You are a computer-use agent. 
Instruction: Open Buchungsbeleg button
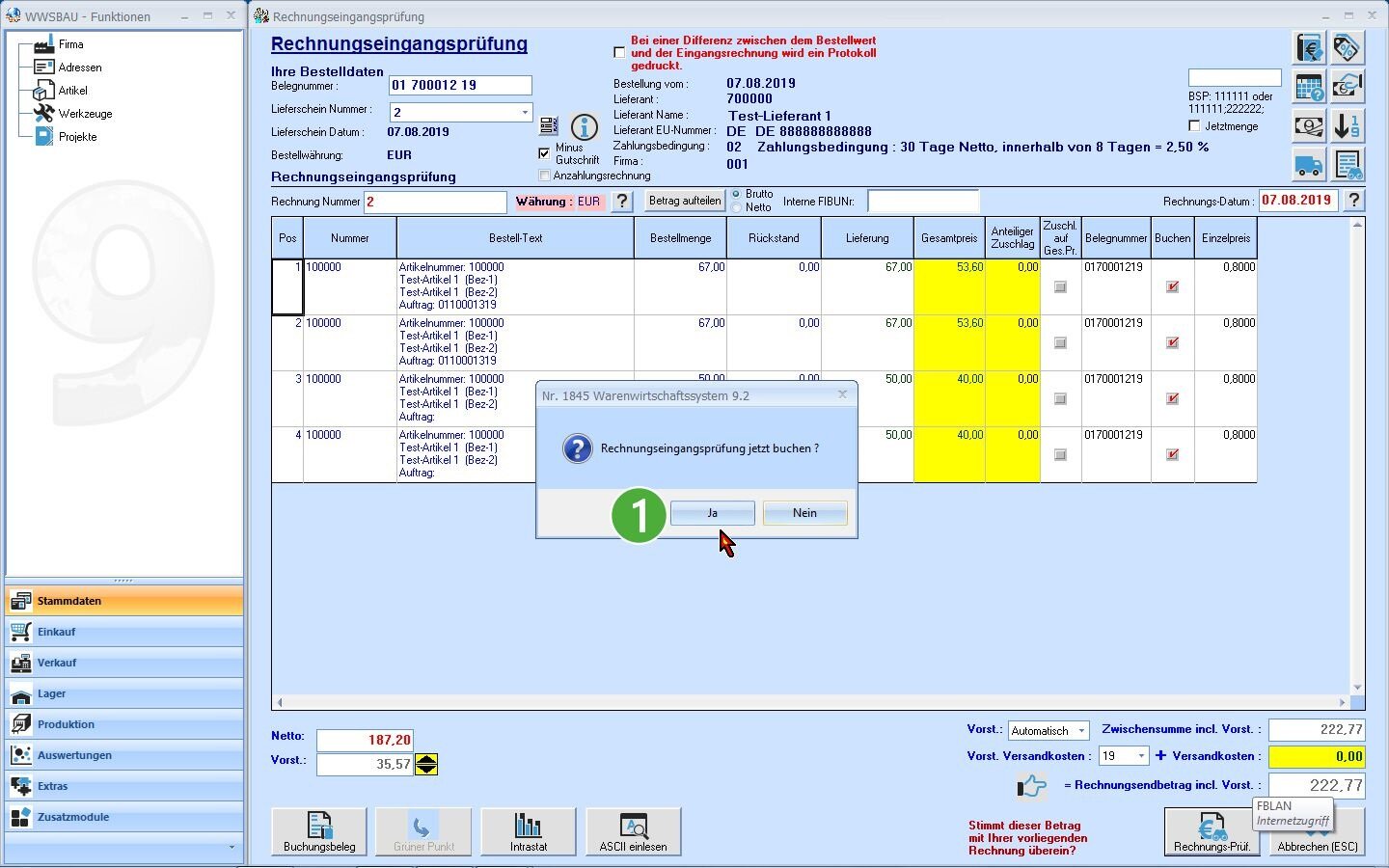(x=319, y=831)
